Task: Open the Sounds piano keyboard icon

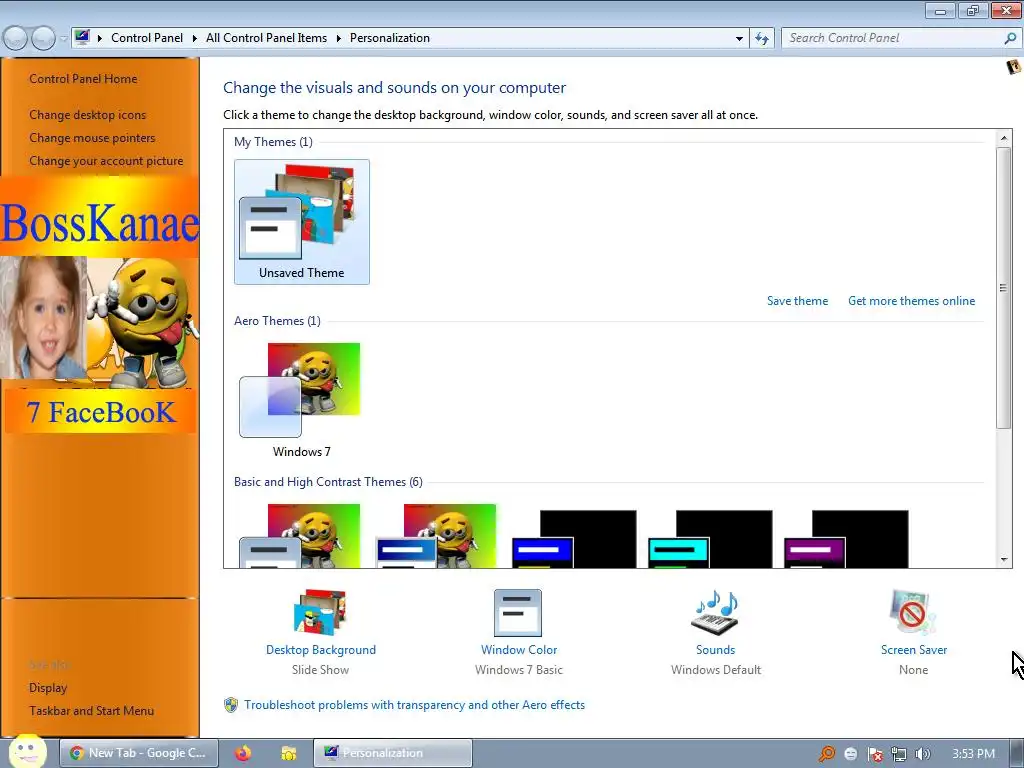Action: coord(715,613)
